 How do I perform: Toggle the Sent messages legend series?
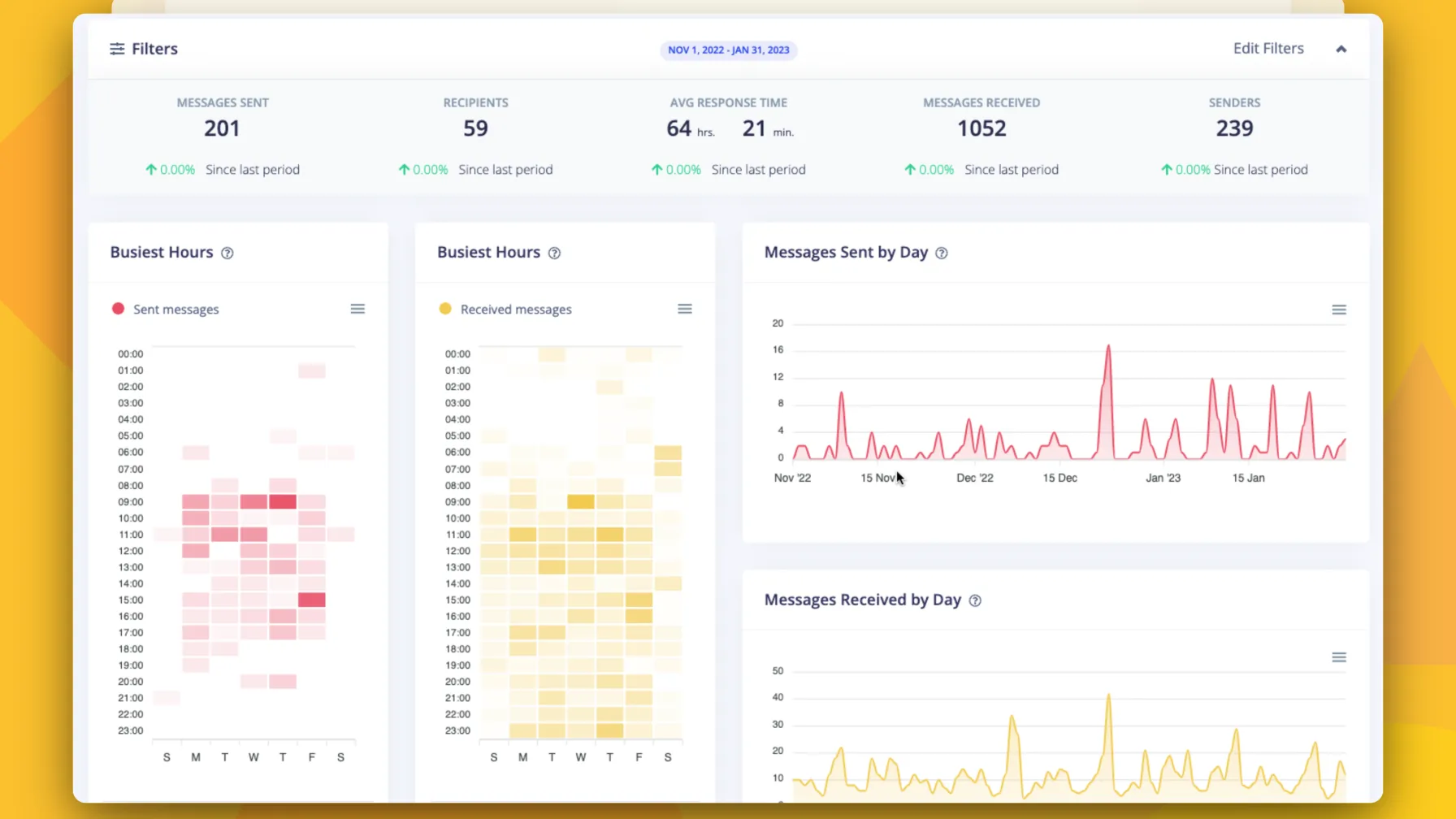click(x=166, y=309)
